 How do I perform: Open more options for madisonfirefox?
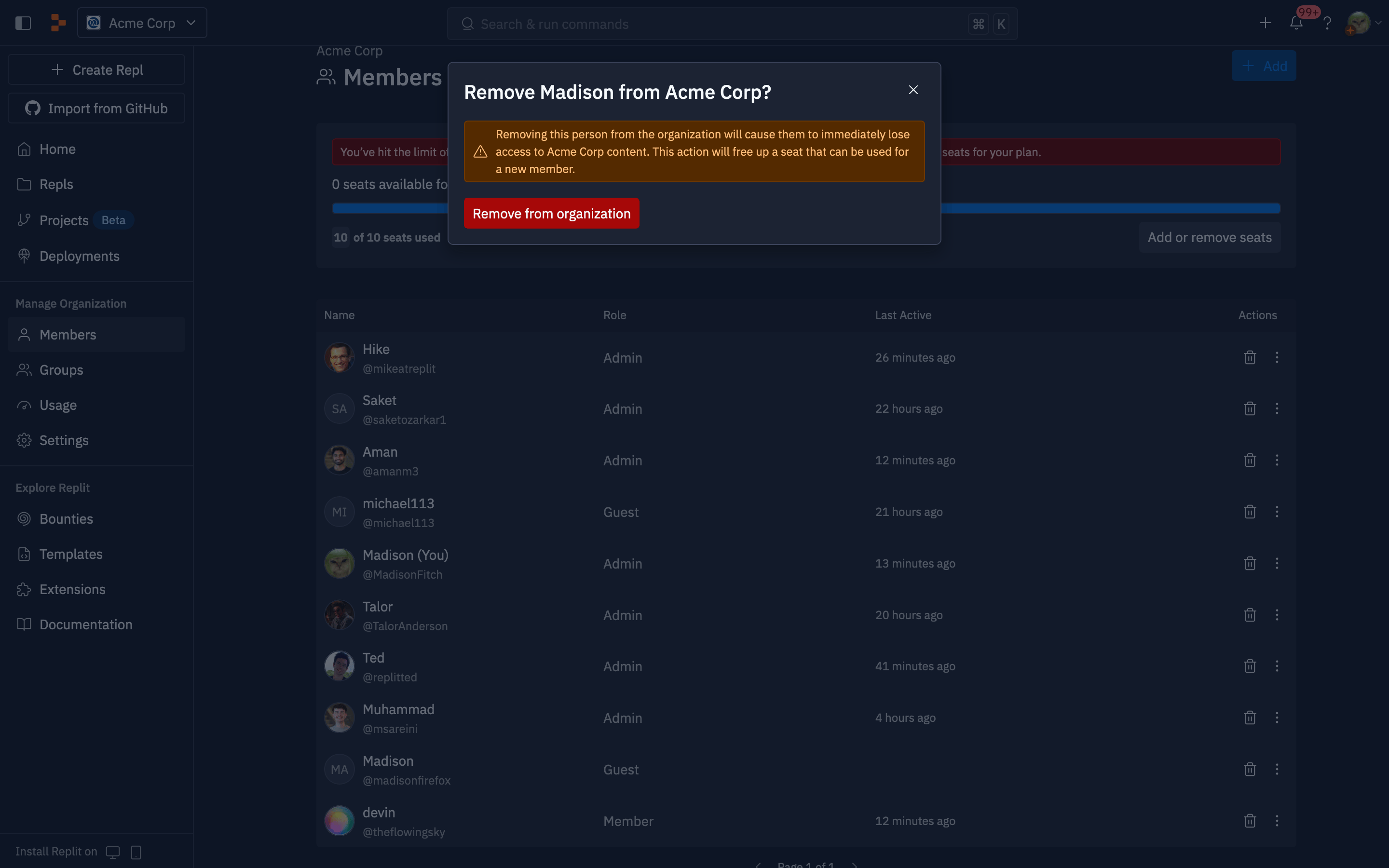1277,770
